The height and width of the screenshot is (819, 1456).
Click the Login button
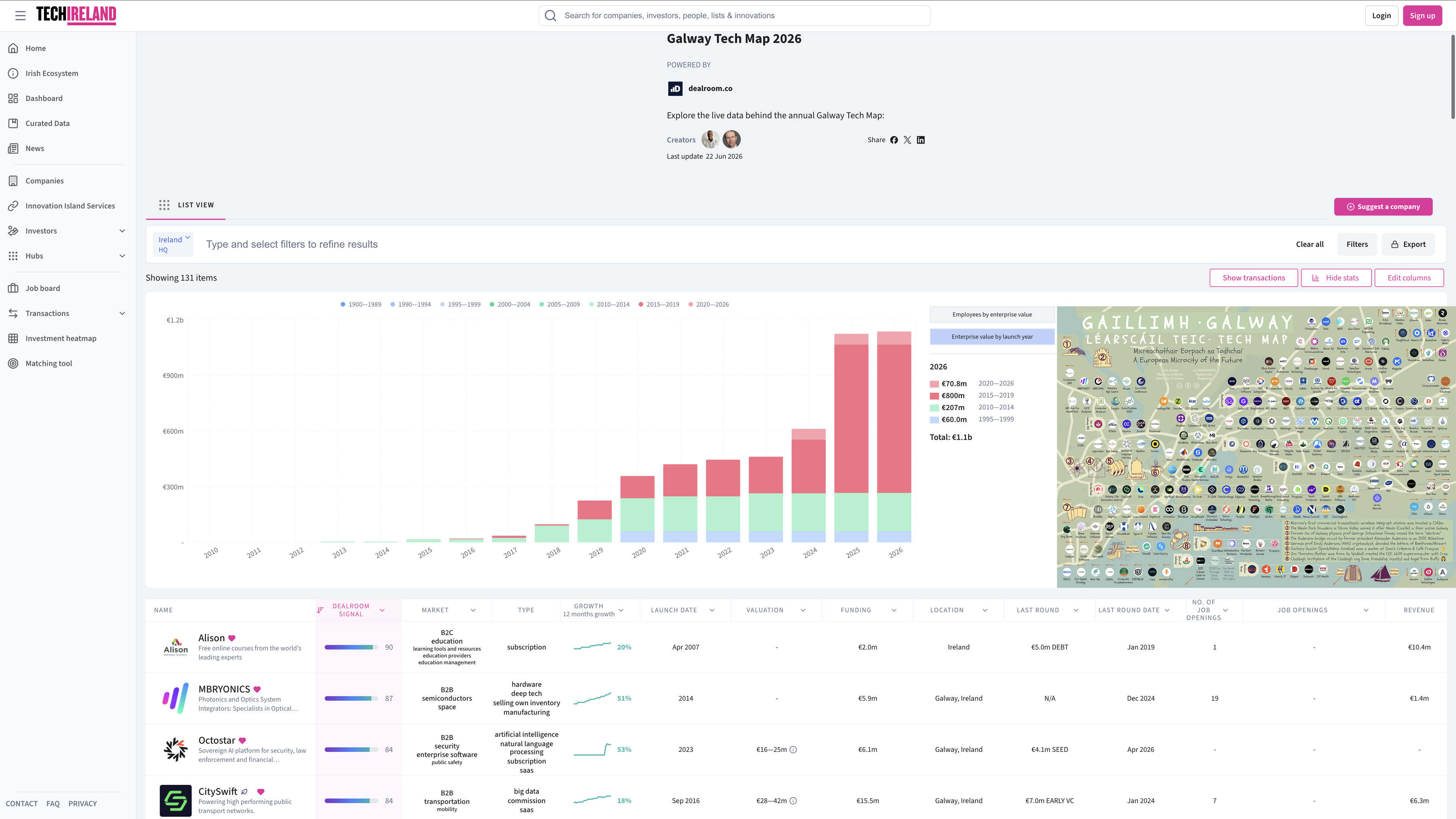1381,16
